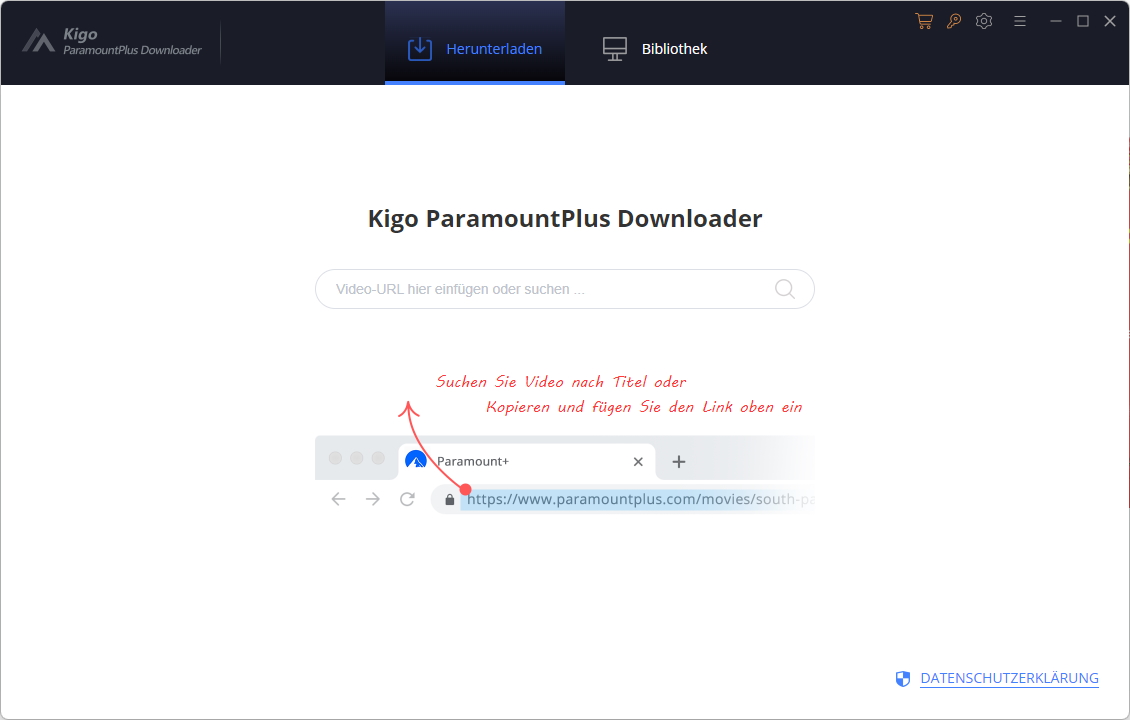1130x720 pixels.
Task: Close the Kigo window
Action: pyautogui.click(x=1110, y=21)
